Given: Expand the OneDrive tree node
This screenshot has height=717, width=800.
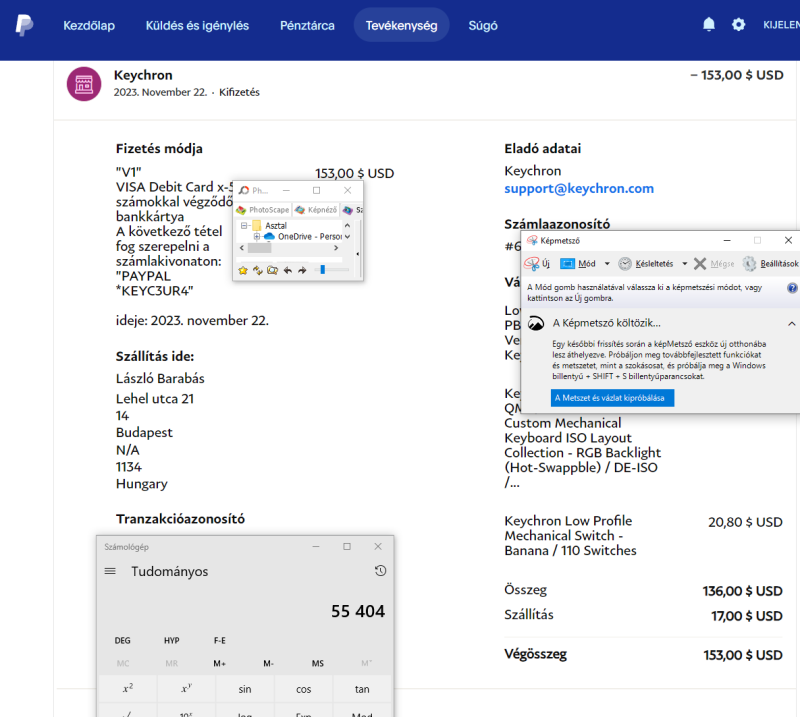Looking at the screenshot, I should (257, 236).
